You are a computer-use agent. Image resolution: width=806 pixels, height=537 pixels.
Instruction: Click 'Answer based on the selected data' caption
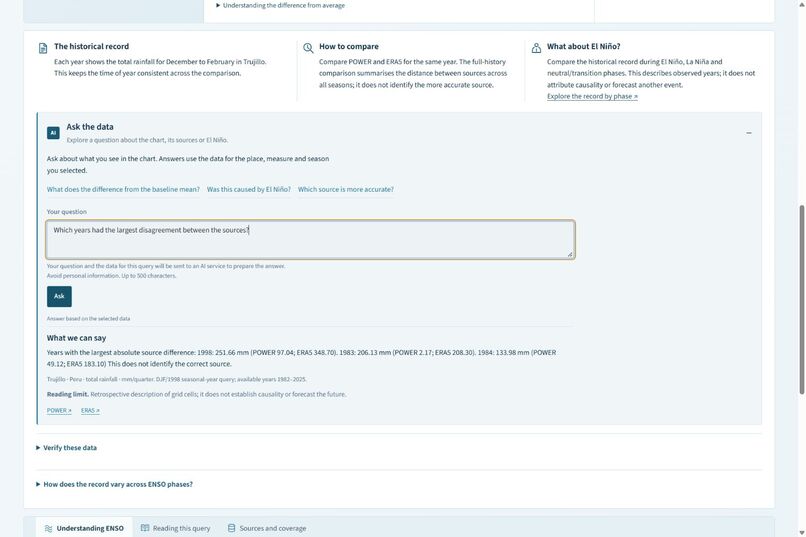click(x=88, y=319)
